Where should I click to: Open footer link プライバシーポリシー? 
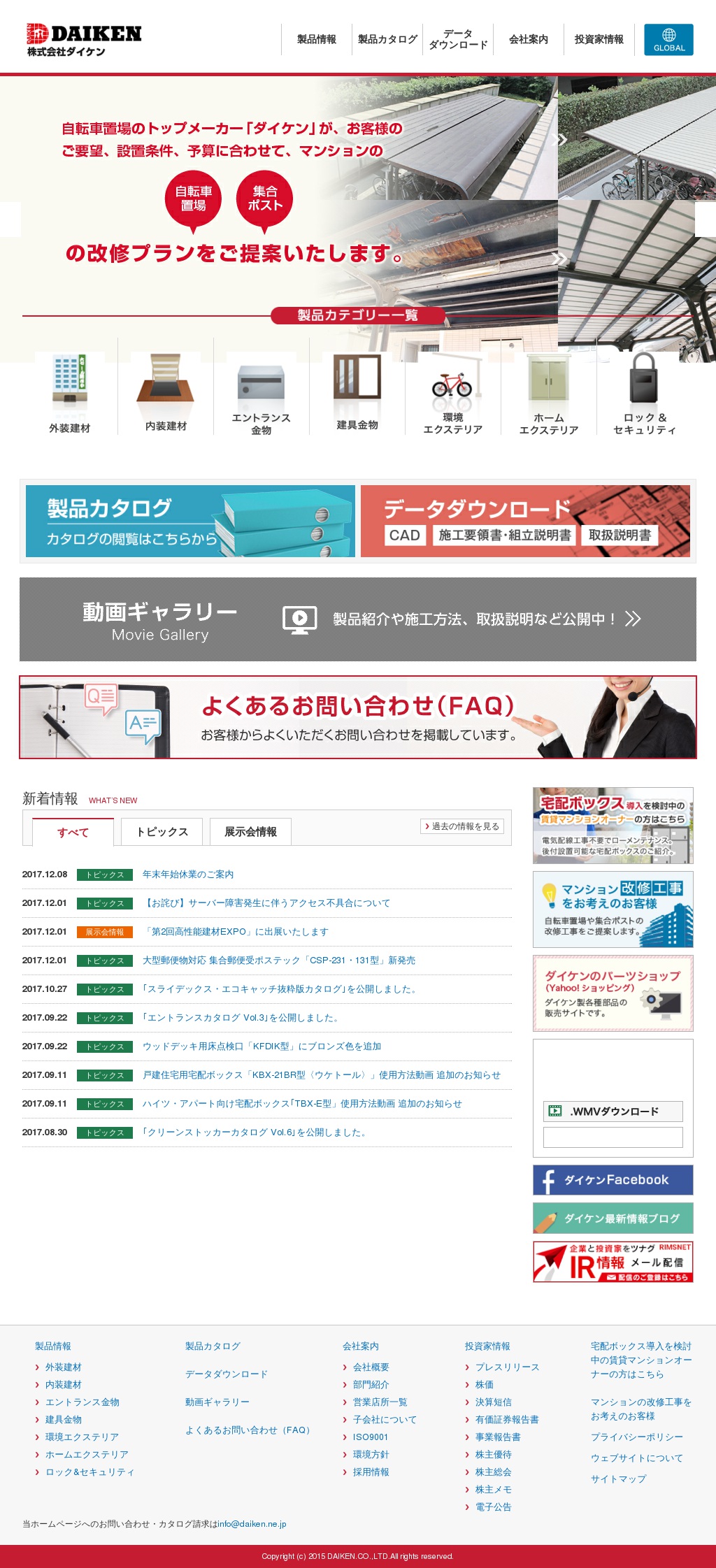[637, 1437]
